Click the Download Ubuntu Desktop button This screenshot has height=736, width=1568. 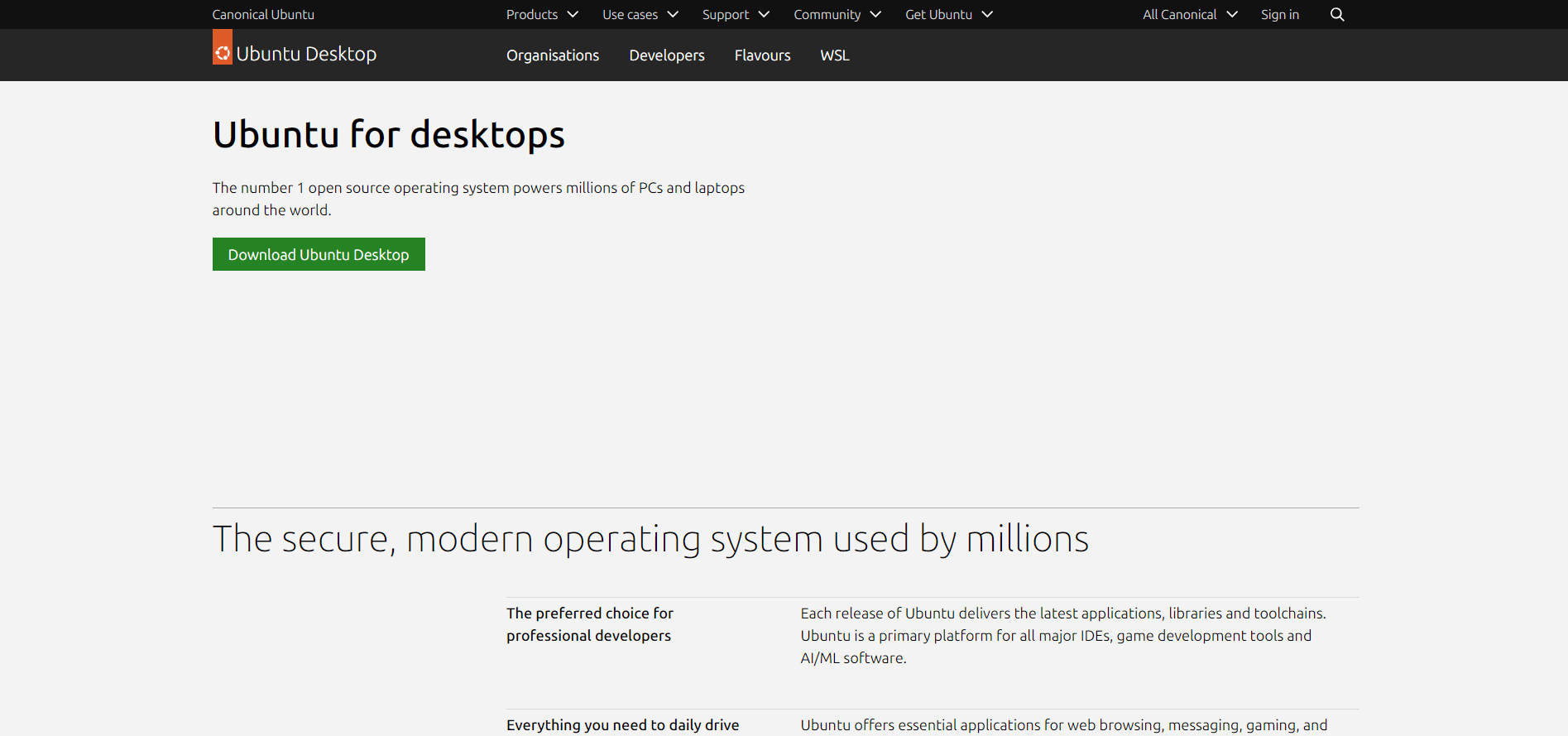[319, 254]
